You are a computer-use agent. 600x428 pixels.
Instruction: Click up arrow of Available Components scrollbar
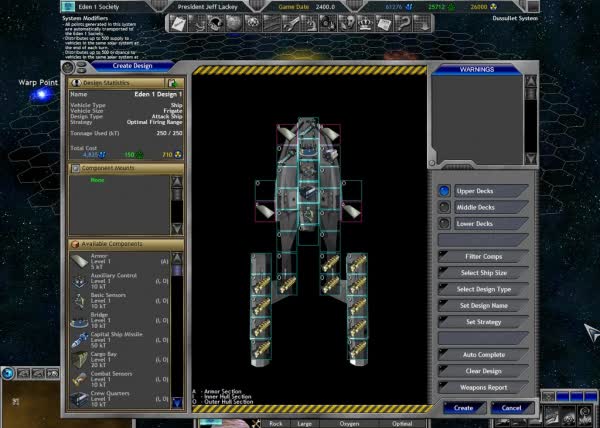177,259
